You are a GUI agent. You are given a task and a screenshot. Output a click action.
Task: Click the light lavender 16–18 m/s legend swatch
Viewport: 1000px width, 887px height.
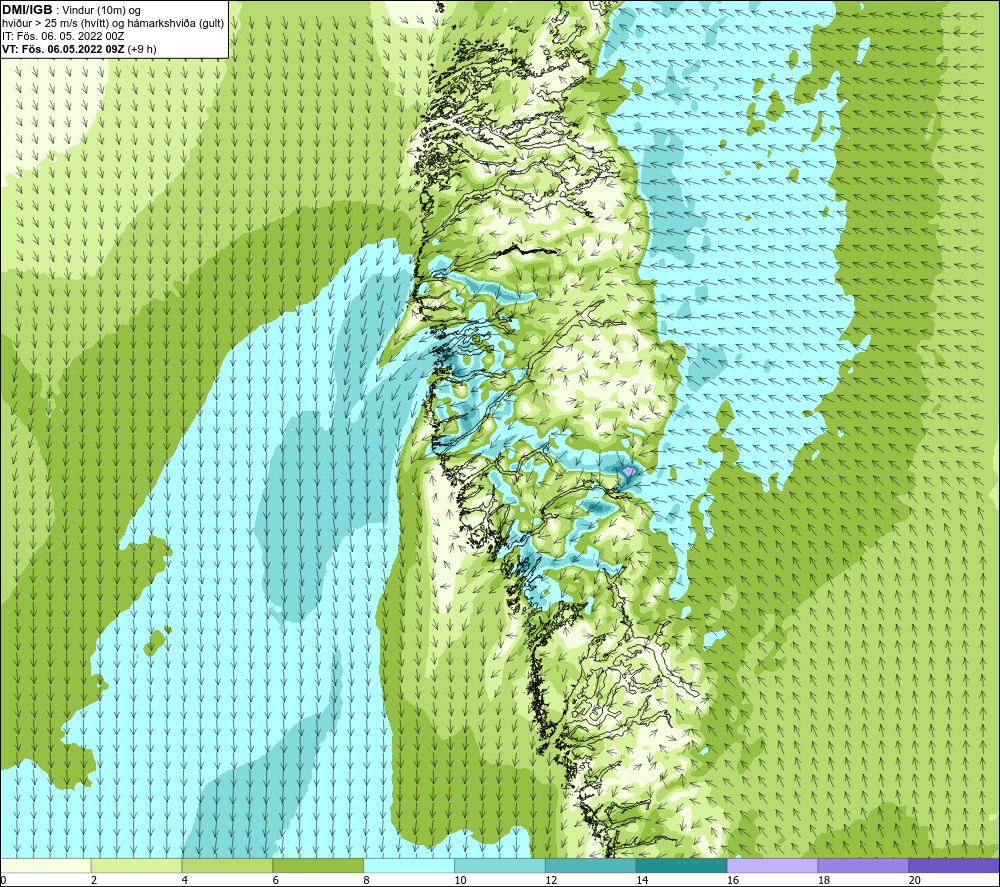772,865
